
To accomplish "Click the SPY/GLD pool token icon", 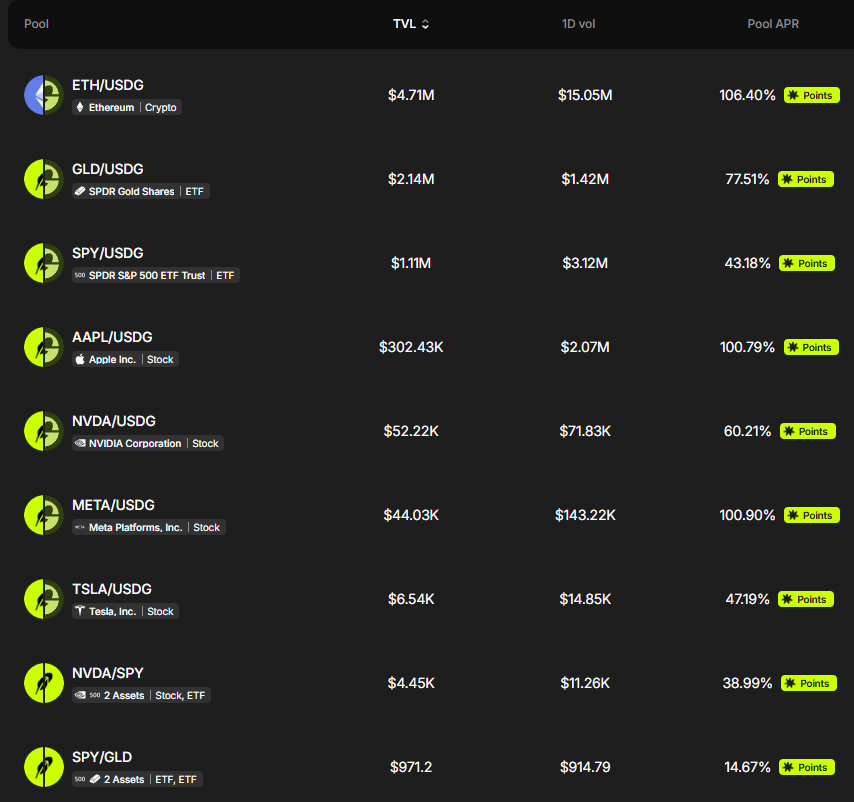I will point(44,767).
